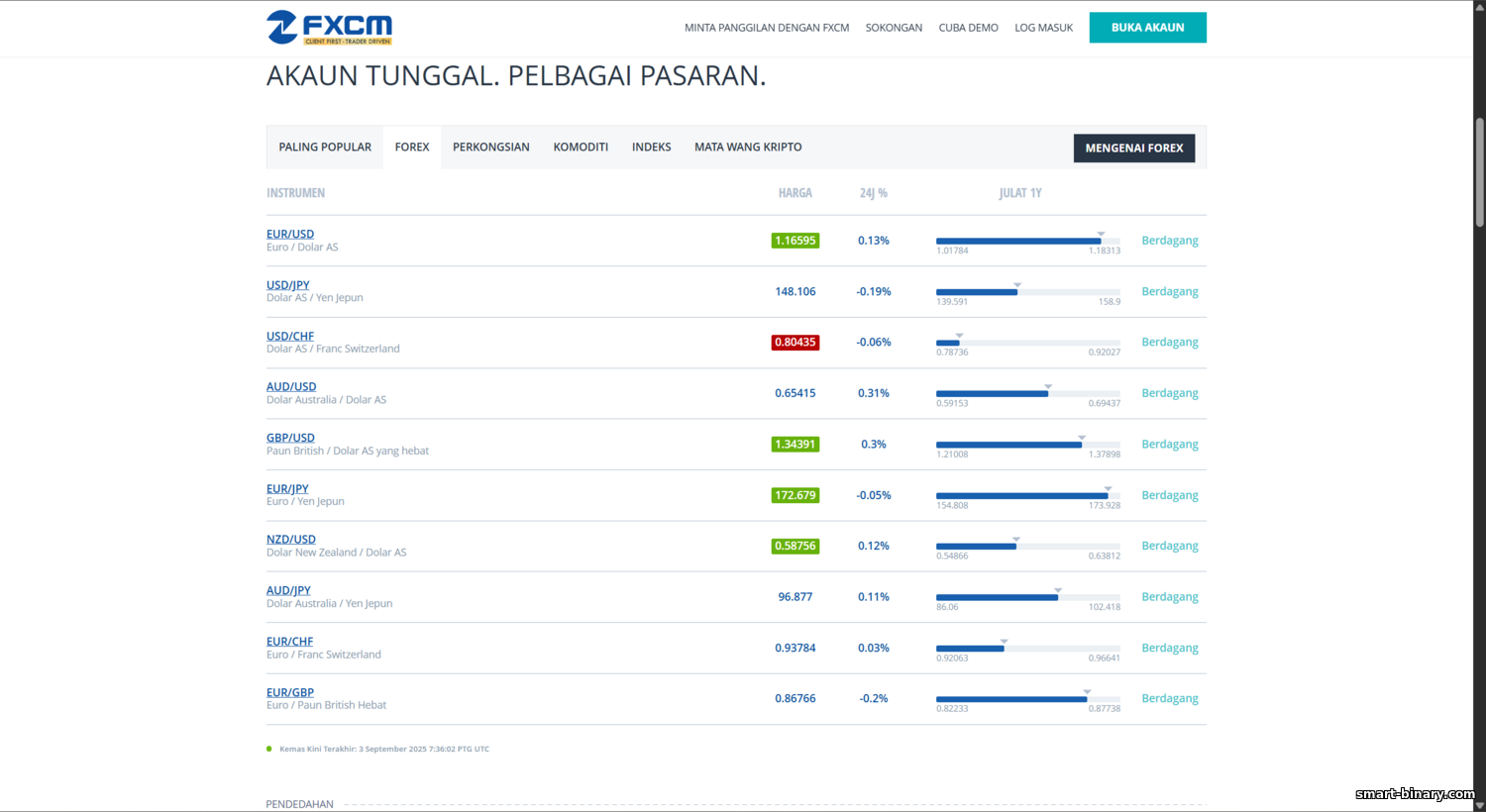Click the green GBP/USD price badge
The height and width of the screenshot is (812, 1486).
[x=795, y=445]
